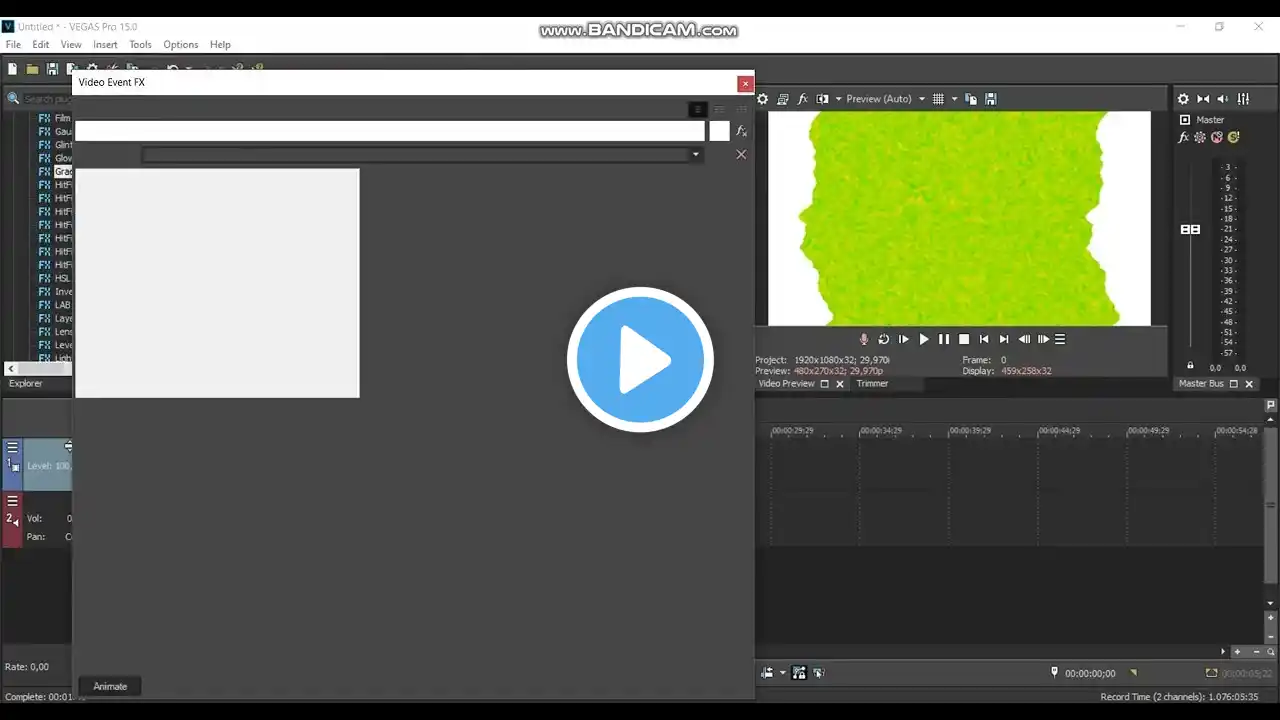Close the Video Event FX window

(745, 84)
